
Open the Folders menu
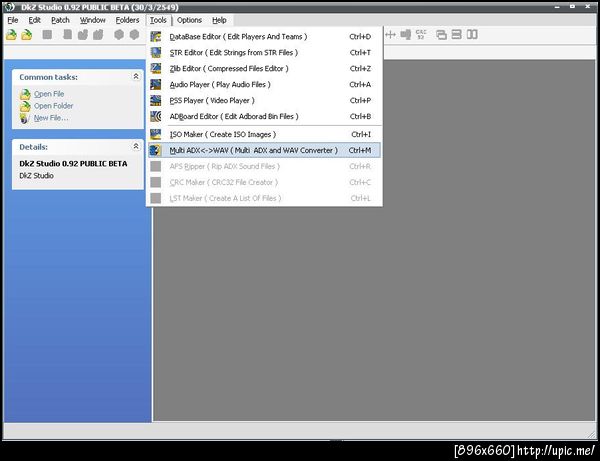pyautogui.click(x=127, y=20)
